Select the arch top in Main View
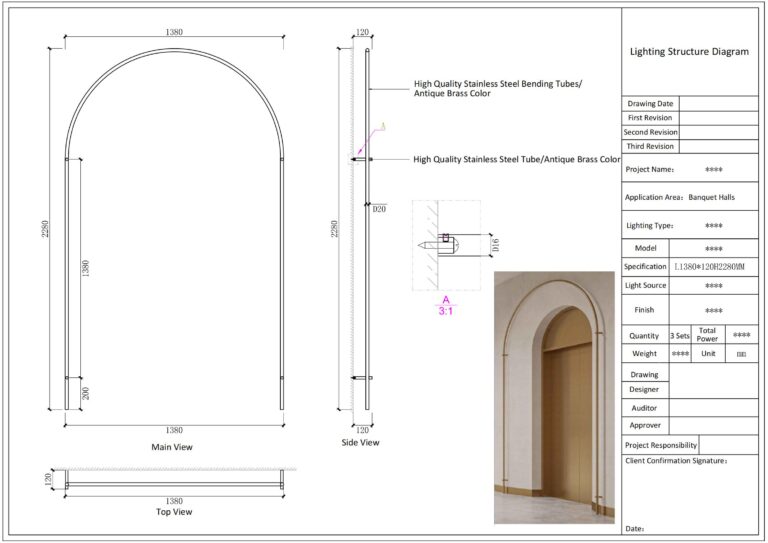This screenshot has height=543, width=768. coord(174,52)
